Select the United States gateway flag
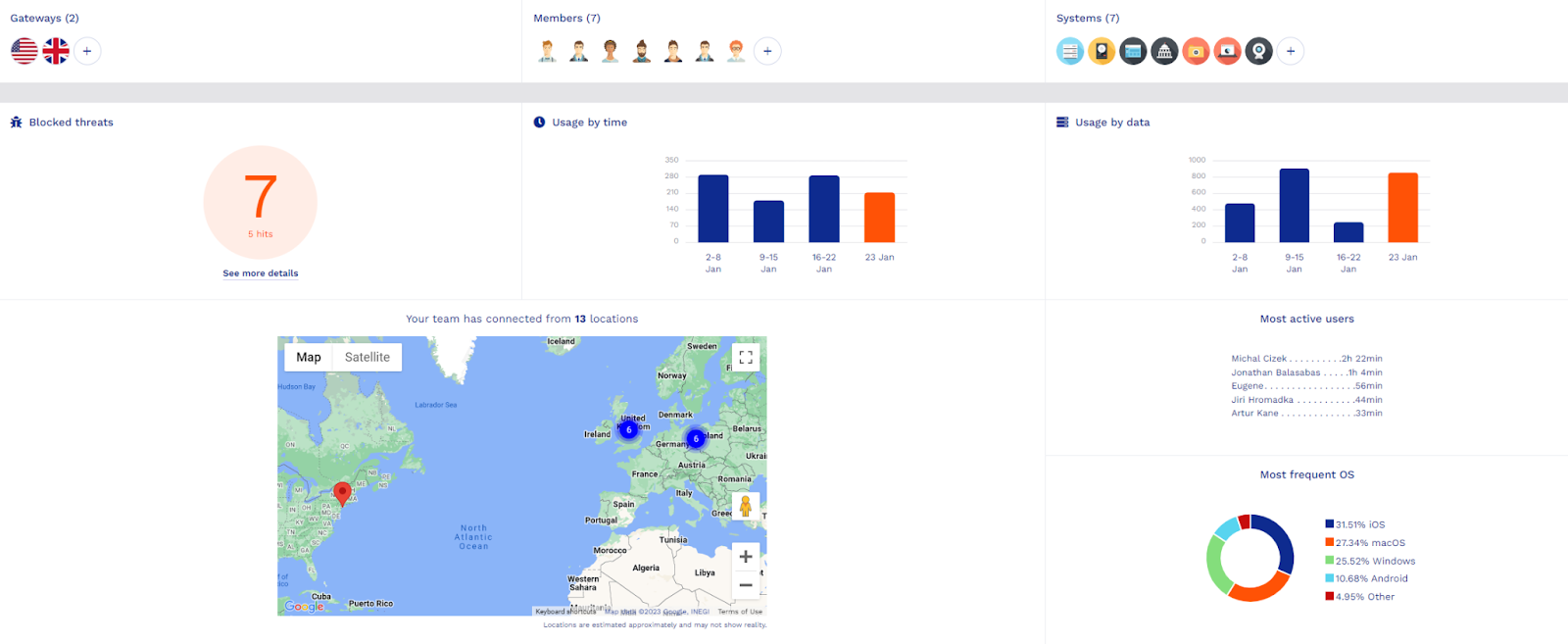Image resolution: width=1568 pixels, height=644 pixels. [x=24, y=51]
